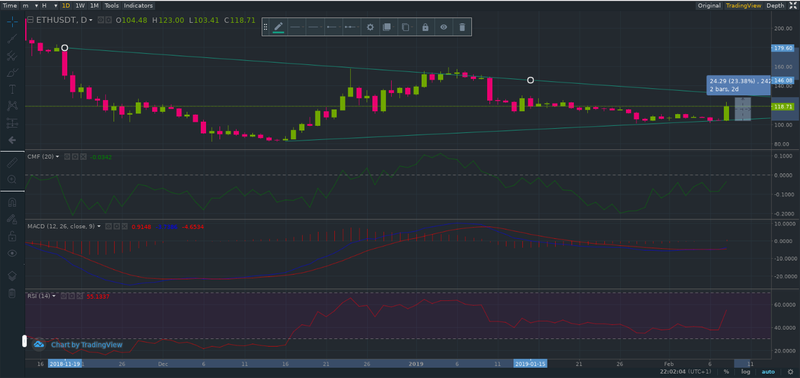800x378 pixels.
Task: Select the trend line drawing tool
Action: (12, 38)
